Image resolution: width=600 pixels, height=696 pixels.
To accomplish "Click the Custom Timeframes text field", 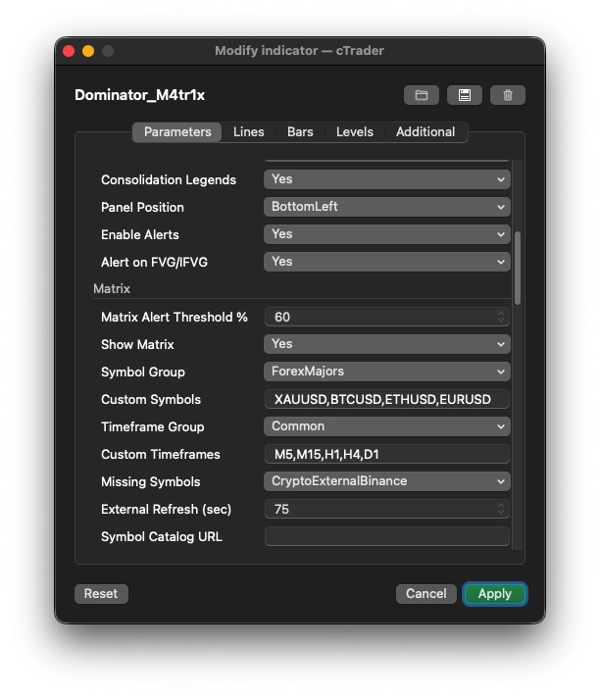I will click(387, 454).
